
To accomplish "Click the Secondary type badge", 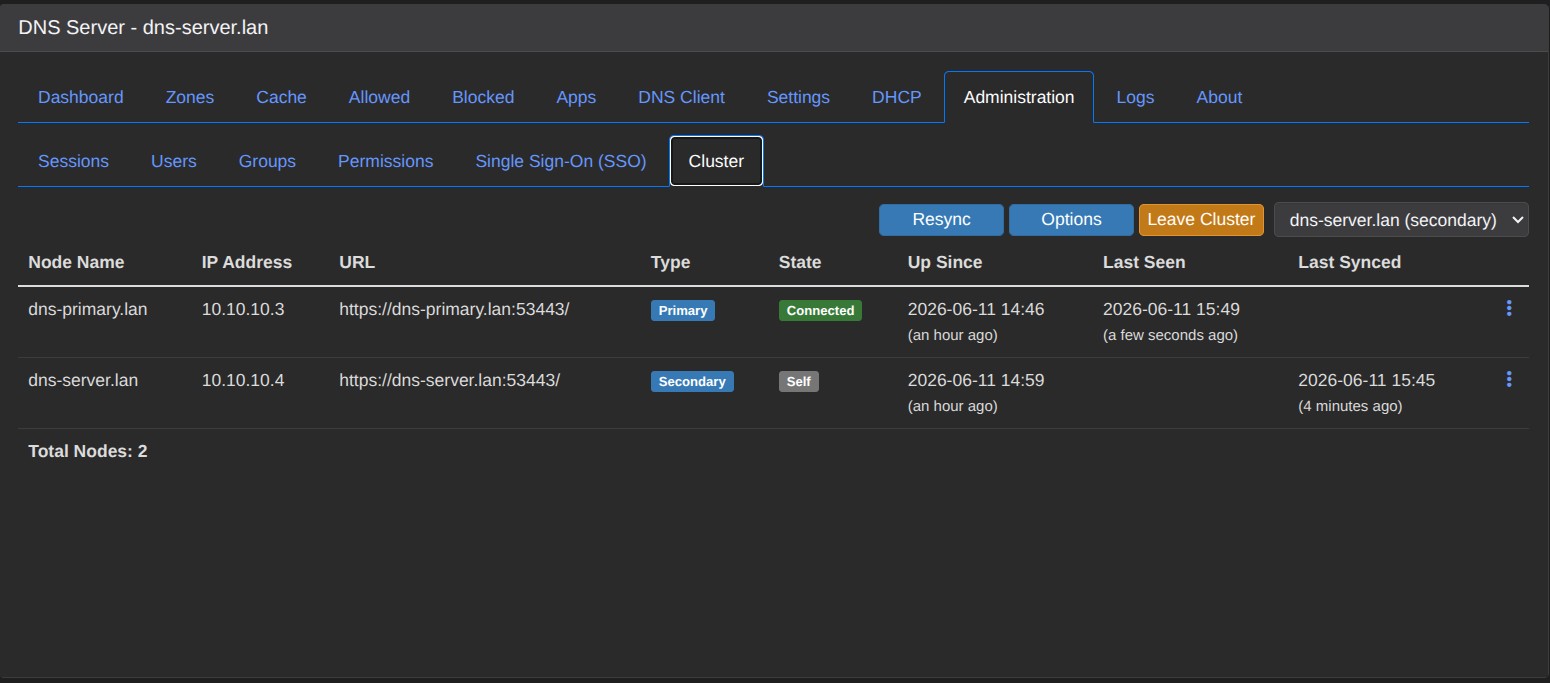I will point(692,381).
